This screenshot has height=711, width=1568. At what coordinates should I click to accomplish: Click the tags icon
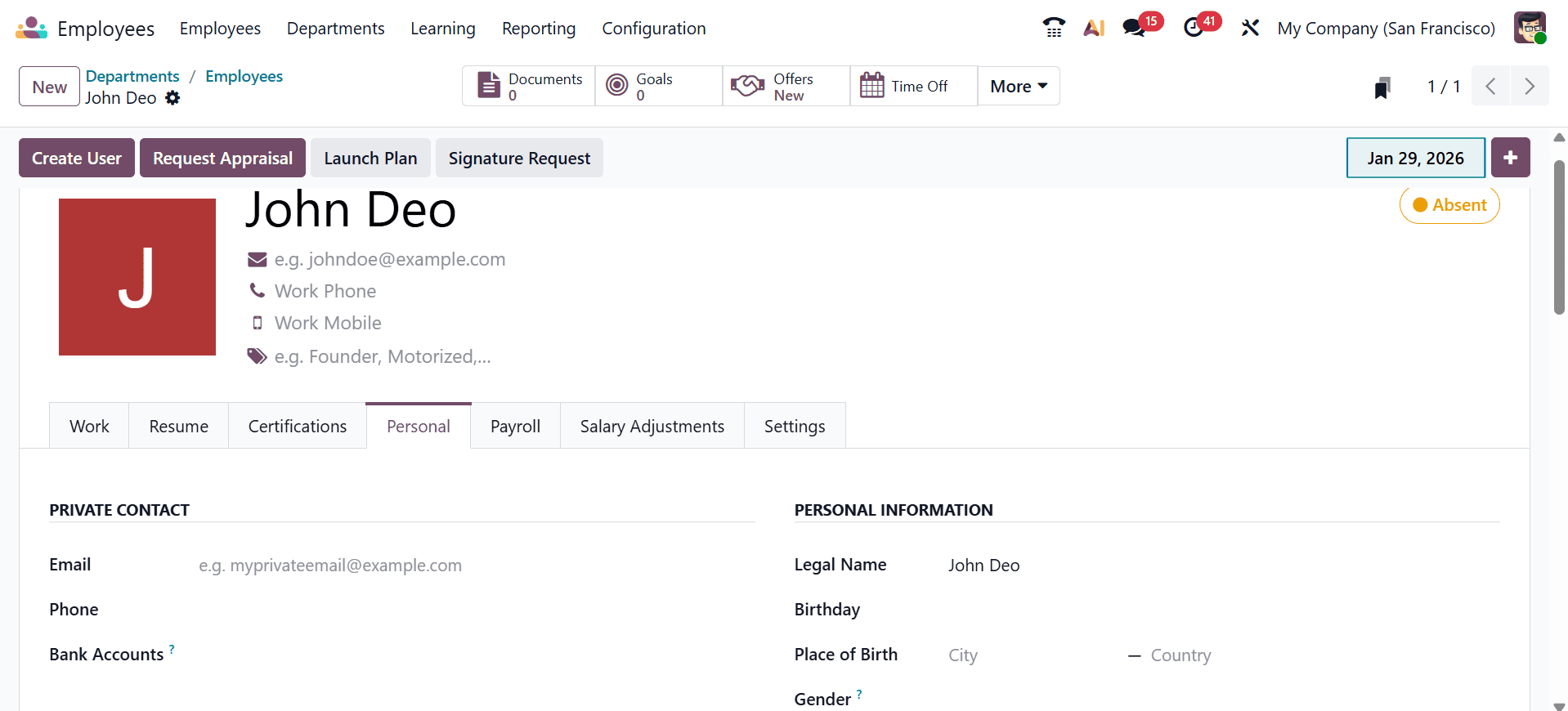[258, 356]
